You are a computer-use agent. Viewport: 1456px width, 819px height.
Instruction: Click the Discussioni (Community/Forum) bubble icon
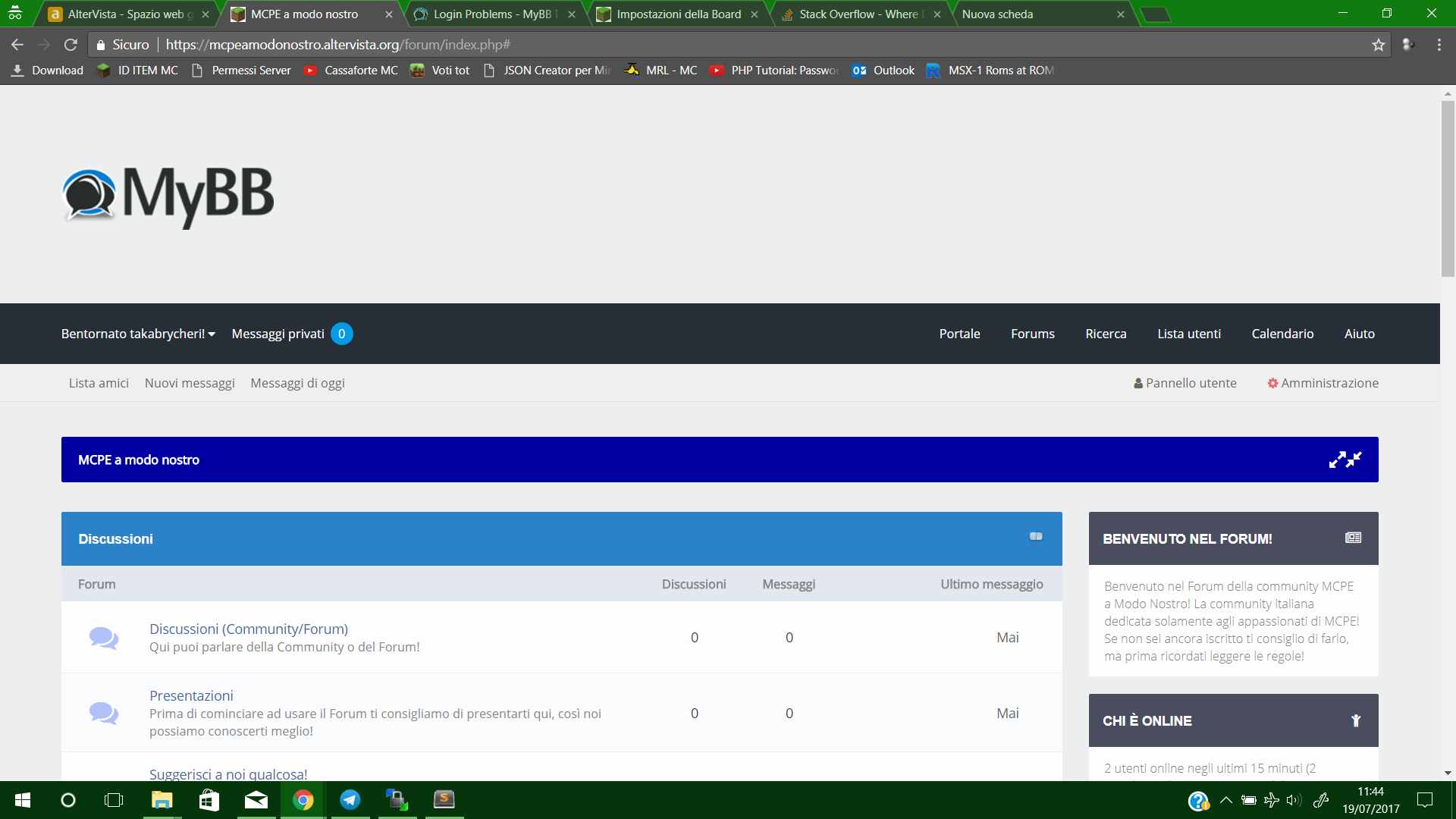tap(104, 638)
